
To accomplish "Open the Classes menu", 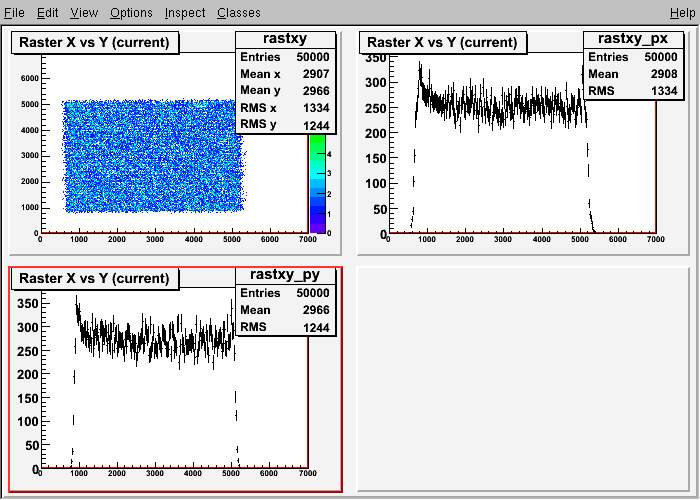I will click(x=239, y=12).
